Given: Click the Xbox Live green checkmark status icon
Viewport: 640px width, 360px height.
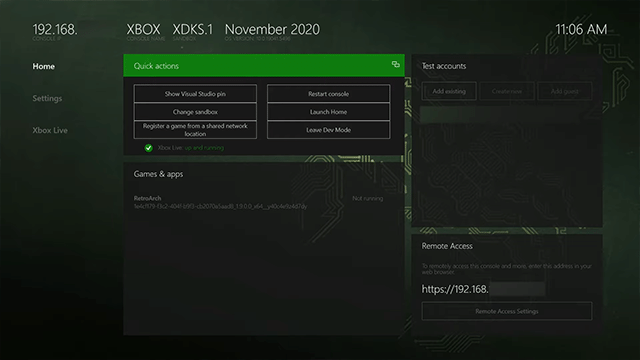Looking at the screenshot, I should point(149,148).
